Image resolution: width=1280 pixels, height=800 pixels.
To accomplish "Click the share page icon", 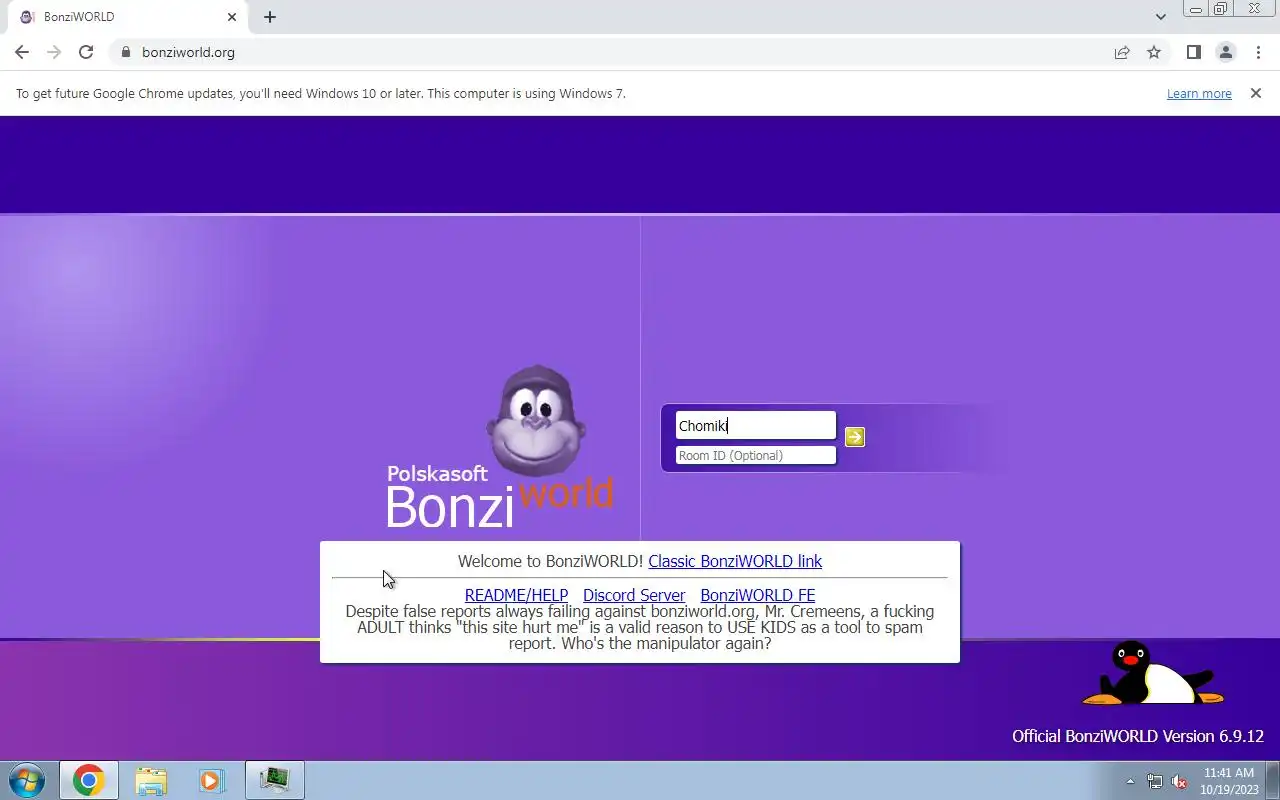I will [x=1122, y=52].
